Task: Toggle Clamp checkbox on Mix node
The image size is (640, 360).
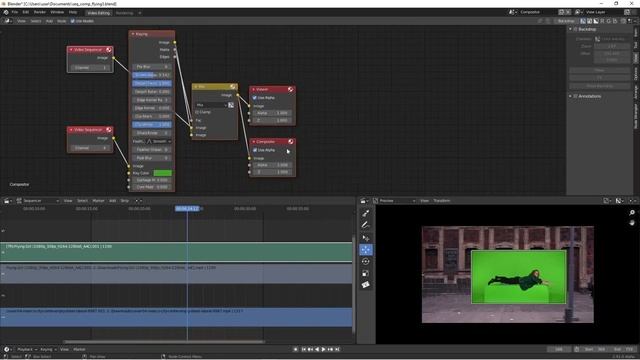Action: [x=197, y=112]
